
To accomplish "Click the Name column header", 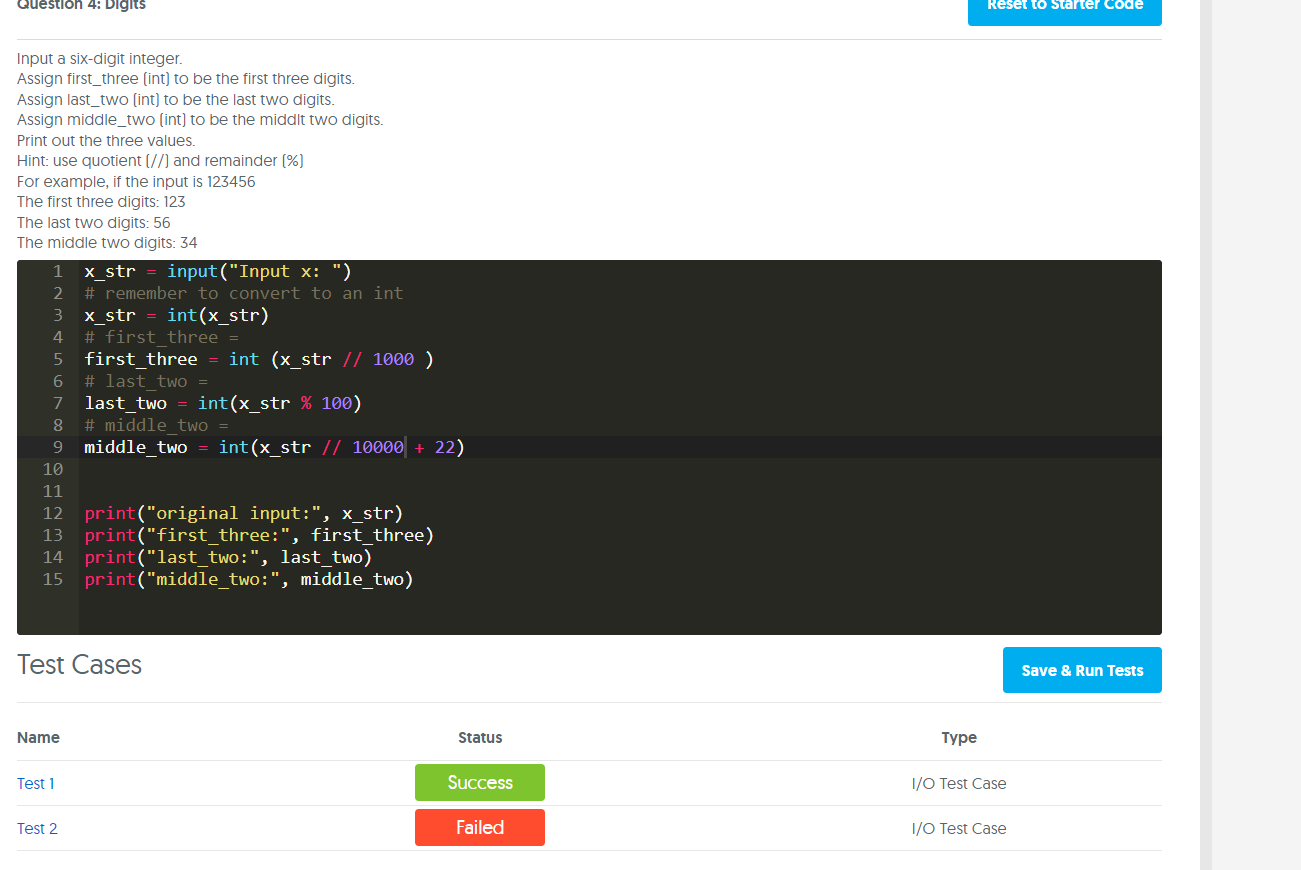I will pyautogui.click(x=38, y=737).
